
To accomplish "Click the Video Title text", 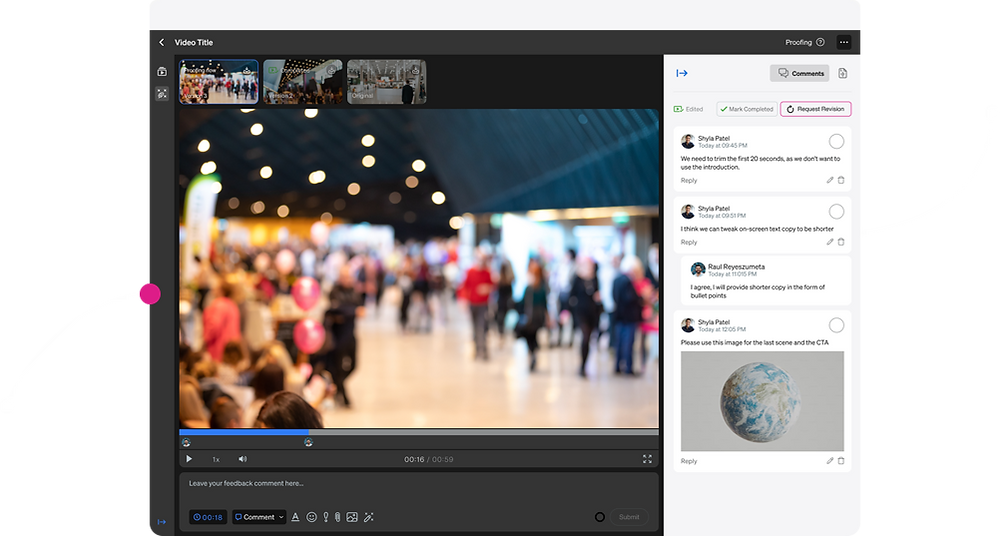I will 194,42.
